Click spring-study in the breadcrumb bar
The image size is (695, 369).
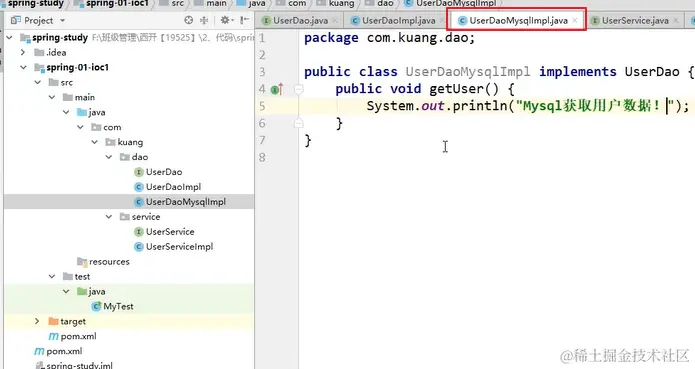[35, 4]
